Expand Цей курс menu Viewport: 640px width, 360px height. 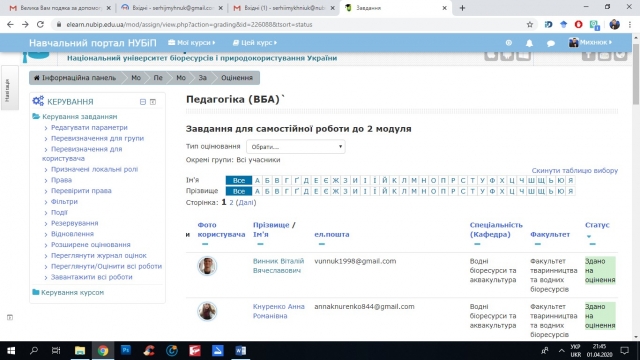click(255, 42)
